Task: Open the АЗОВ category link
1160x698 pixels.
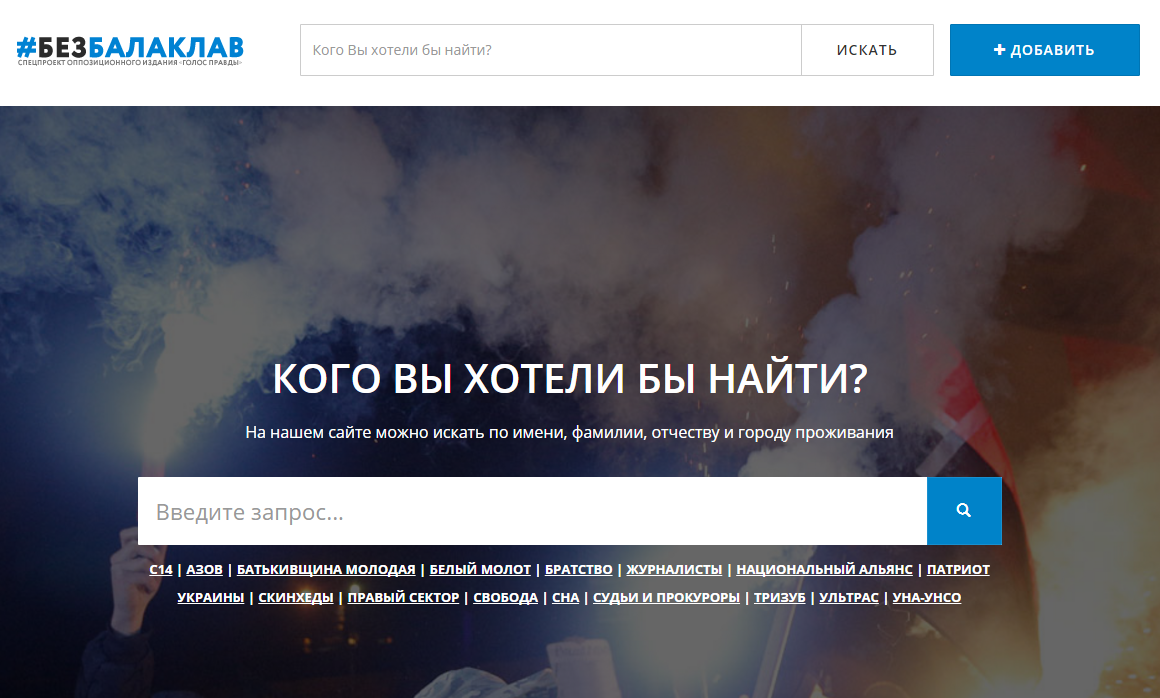Action: [204, 569]
